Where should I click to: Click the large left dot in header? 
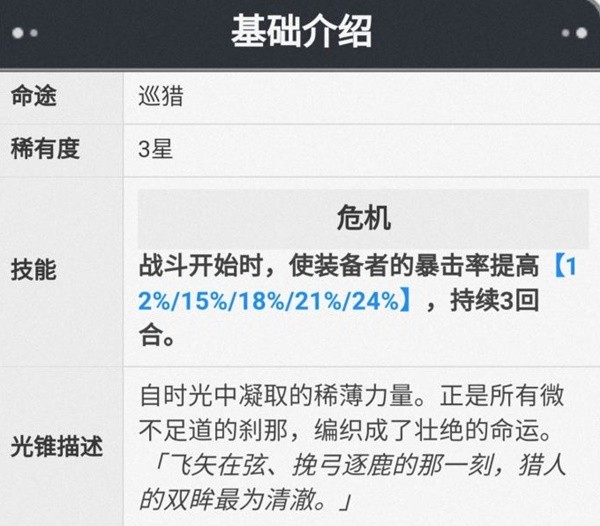pyautogui.click(x=18, y=33)
